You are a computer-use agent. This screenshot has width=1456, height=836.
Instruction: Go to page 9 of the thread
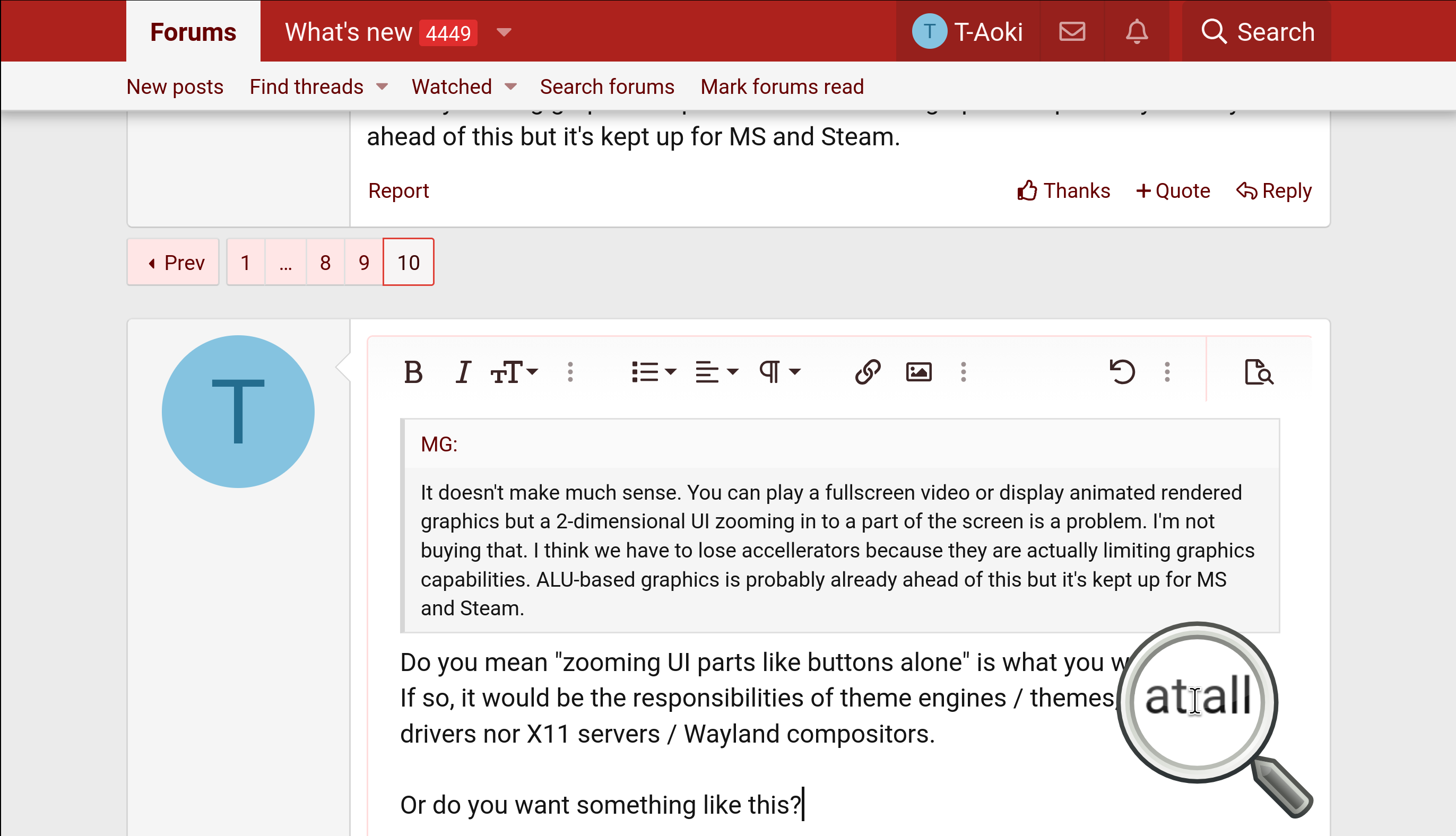click(363, 262)
